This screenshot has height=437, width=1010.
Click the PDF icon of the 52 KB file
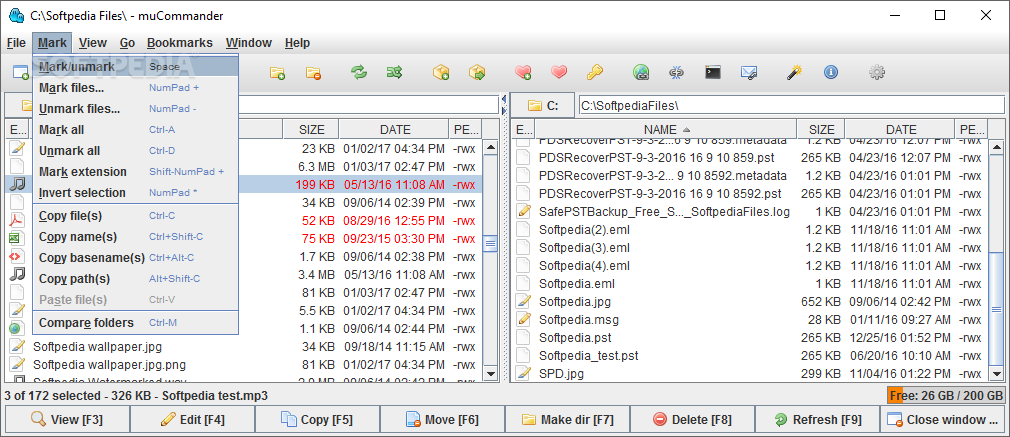[15, 220]
